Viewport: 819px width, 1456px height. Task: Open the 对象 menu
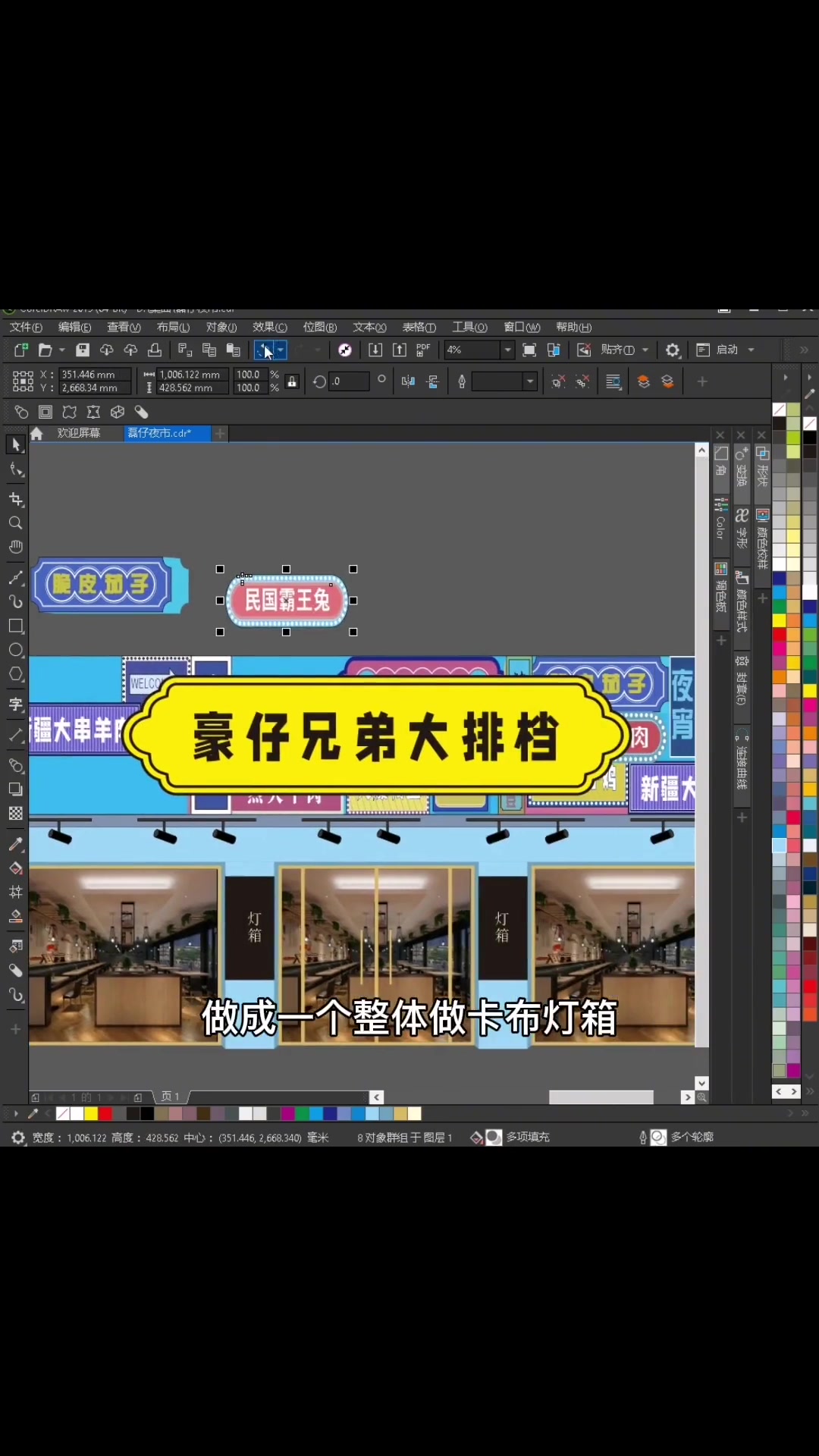(x=221, y=327)
